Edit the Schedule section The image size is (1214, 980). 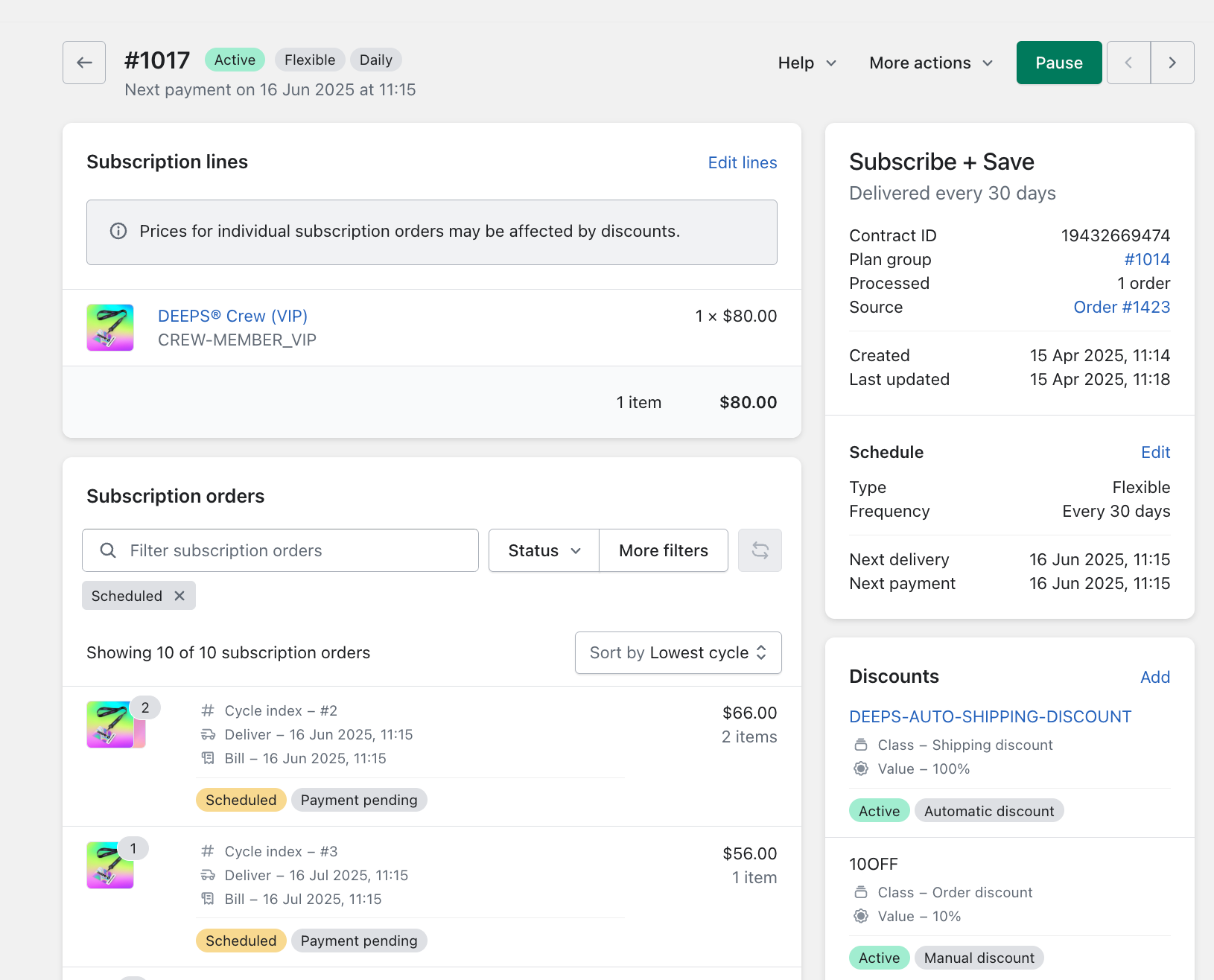(1155, 452)
